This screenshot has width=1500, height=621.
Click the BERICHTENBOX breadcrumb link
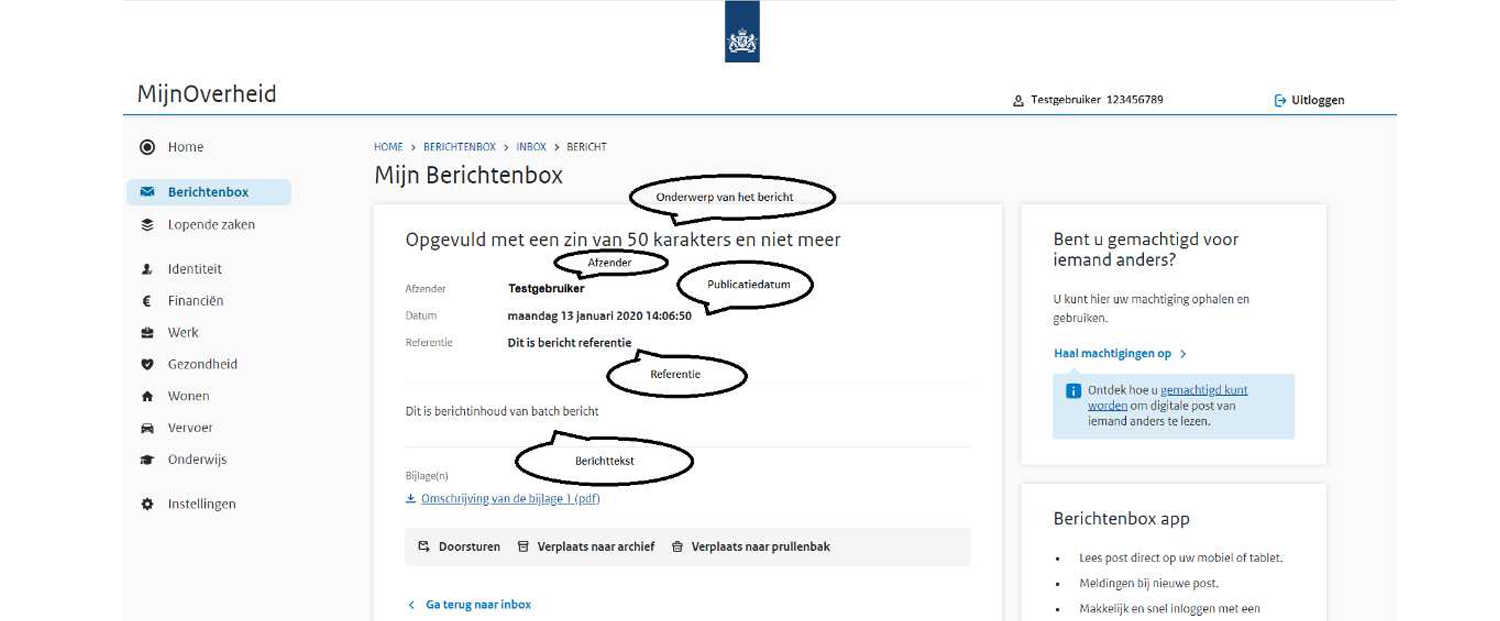[x=459, y=147]
